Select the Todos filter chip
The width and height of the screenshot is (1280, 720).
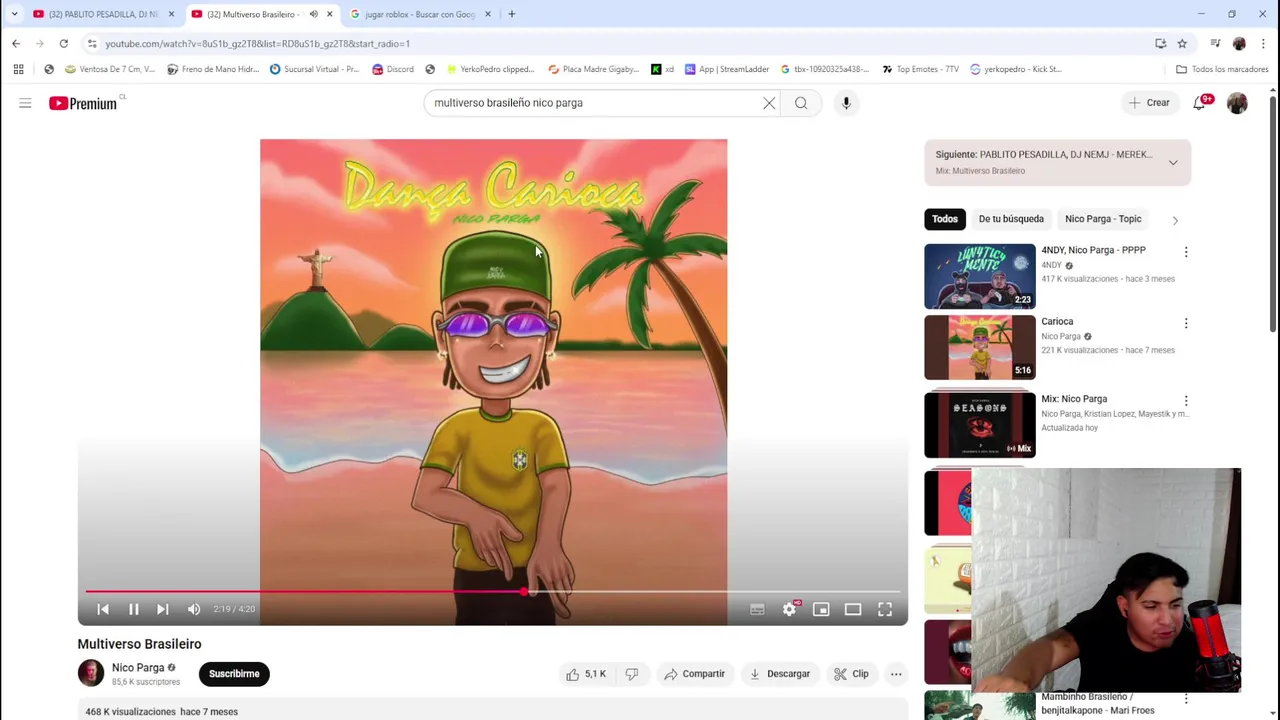pyautogui.click(x=945, y=219)
